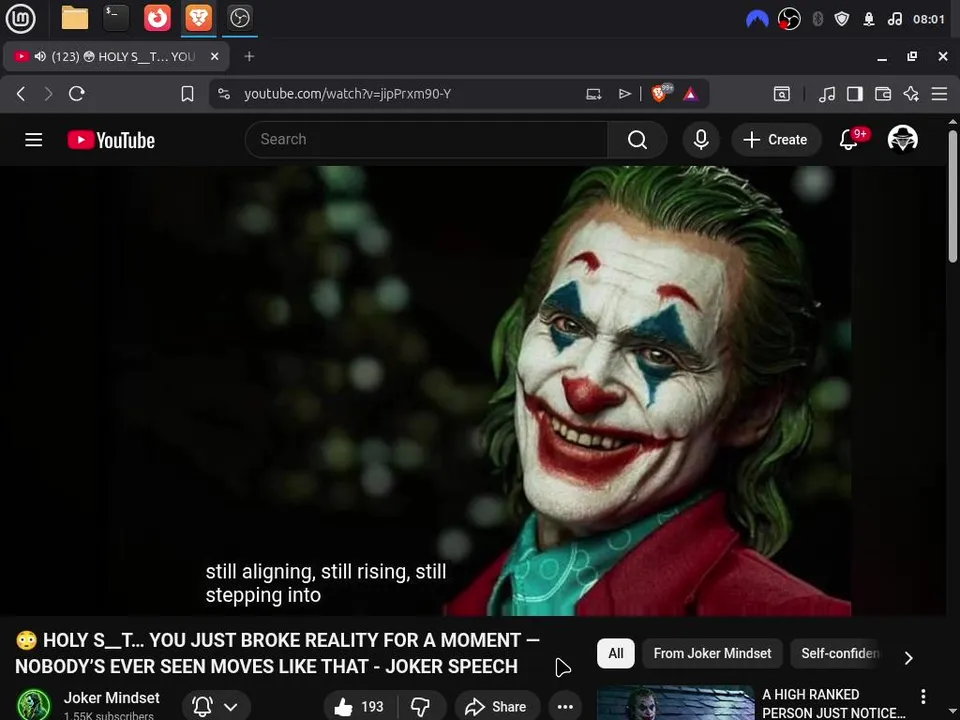Image resolution: width=960 pixels, height=720 pixels.
Task: Open Brave Rewards triangle icon
Action: coord(691,94)
